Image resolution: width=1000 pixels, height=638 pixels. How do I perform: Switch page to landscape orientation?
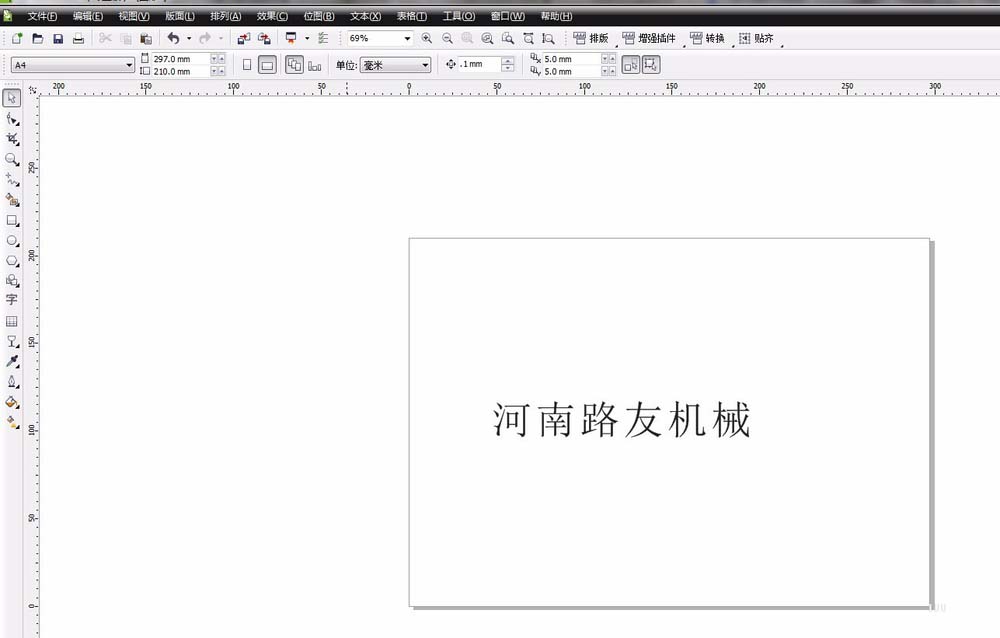267,64
